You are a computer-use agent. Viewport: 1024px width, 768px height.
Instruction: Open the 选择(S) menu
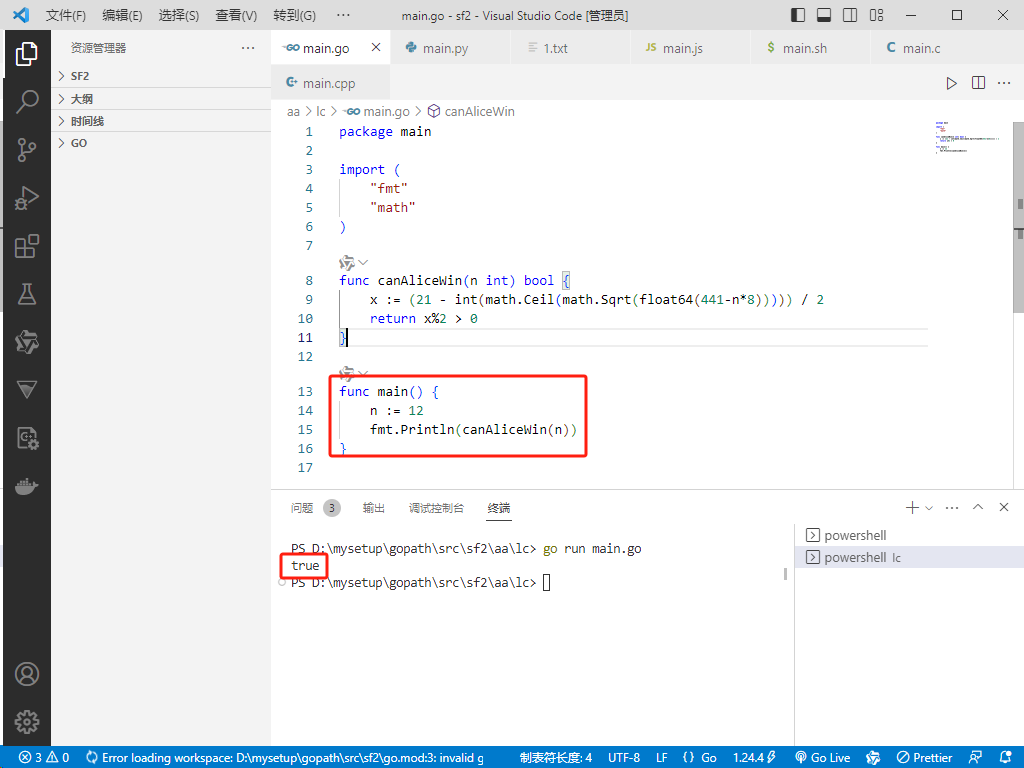[179, 15]
